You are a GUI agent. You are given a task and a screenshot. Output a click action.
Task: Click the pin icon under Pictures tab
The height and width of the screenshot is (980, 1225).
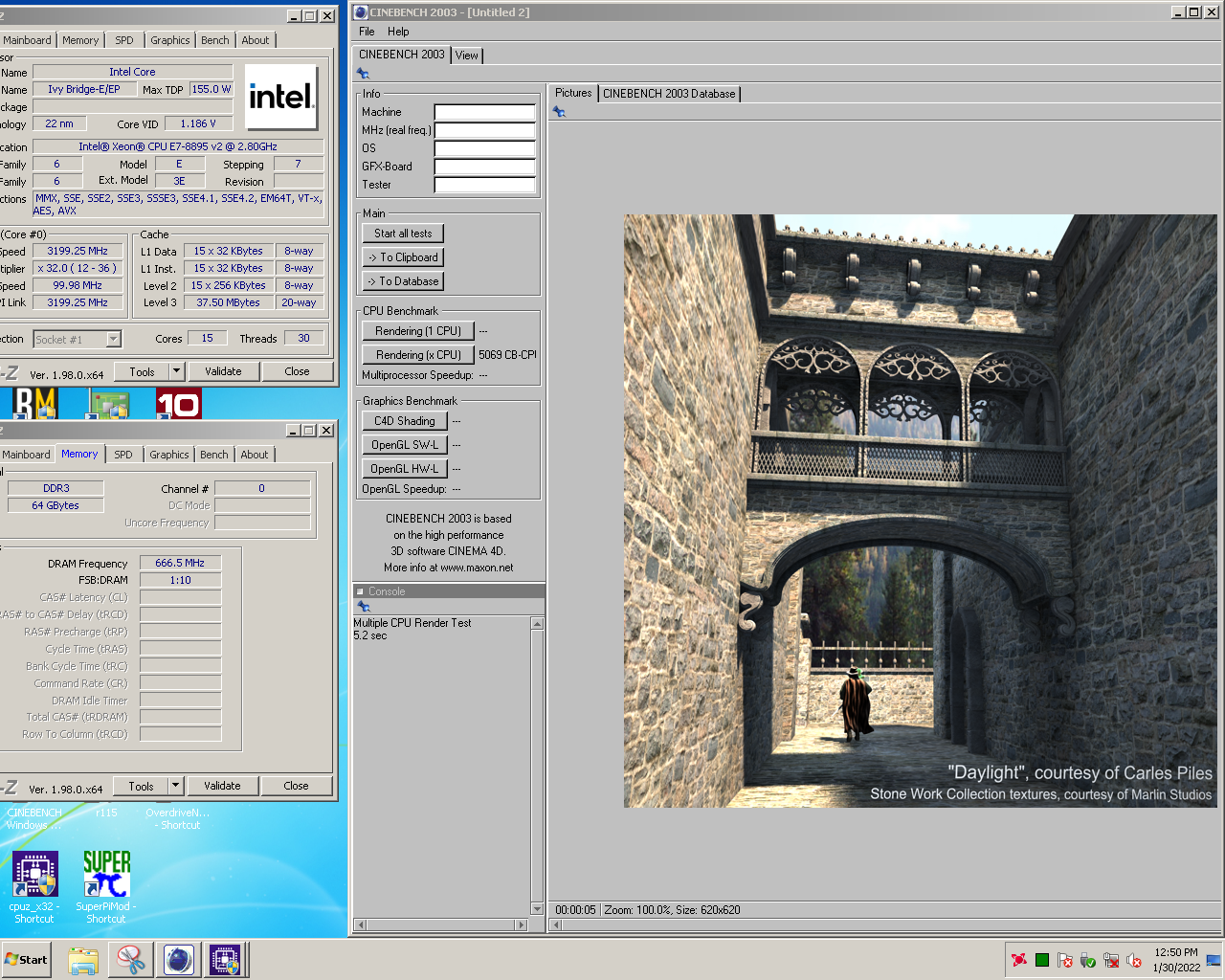pos(559,112)
